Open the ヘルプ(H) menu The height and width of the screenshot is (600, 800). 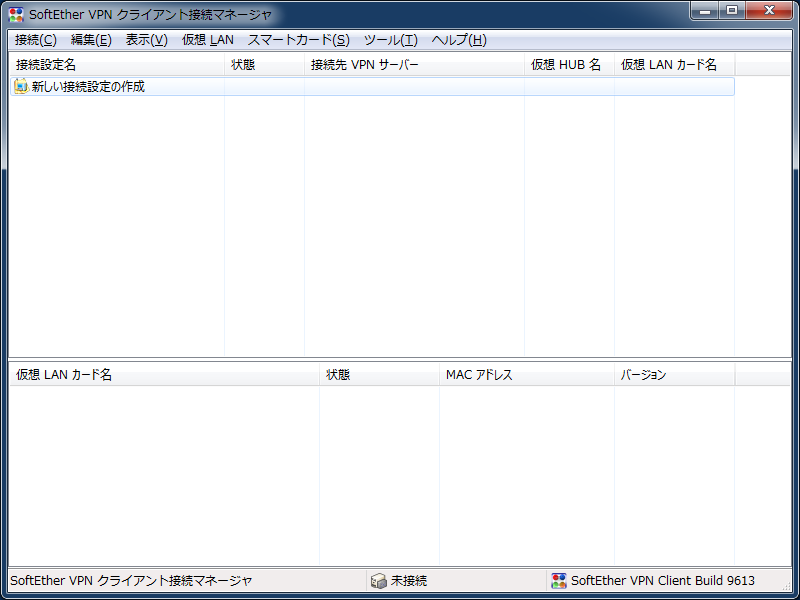(459, 40)
